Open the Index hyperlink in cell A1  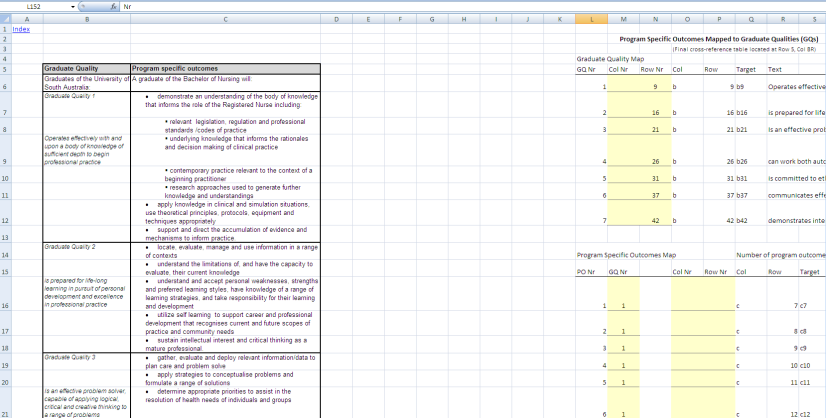[21, 30]
